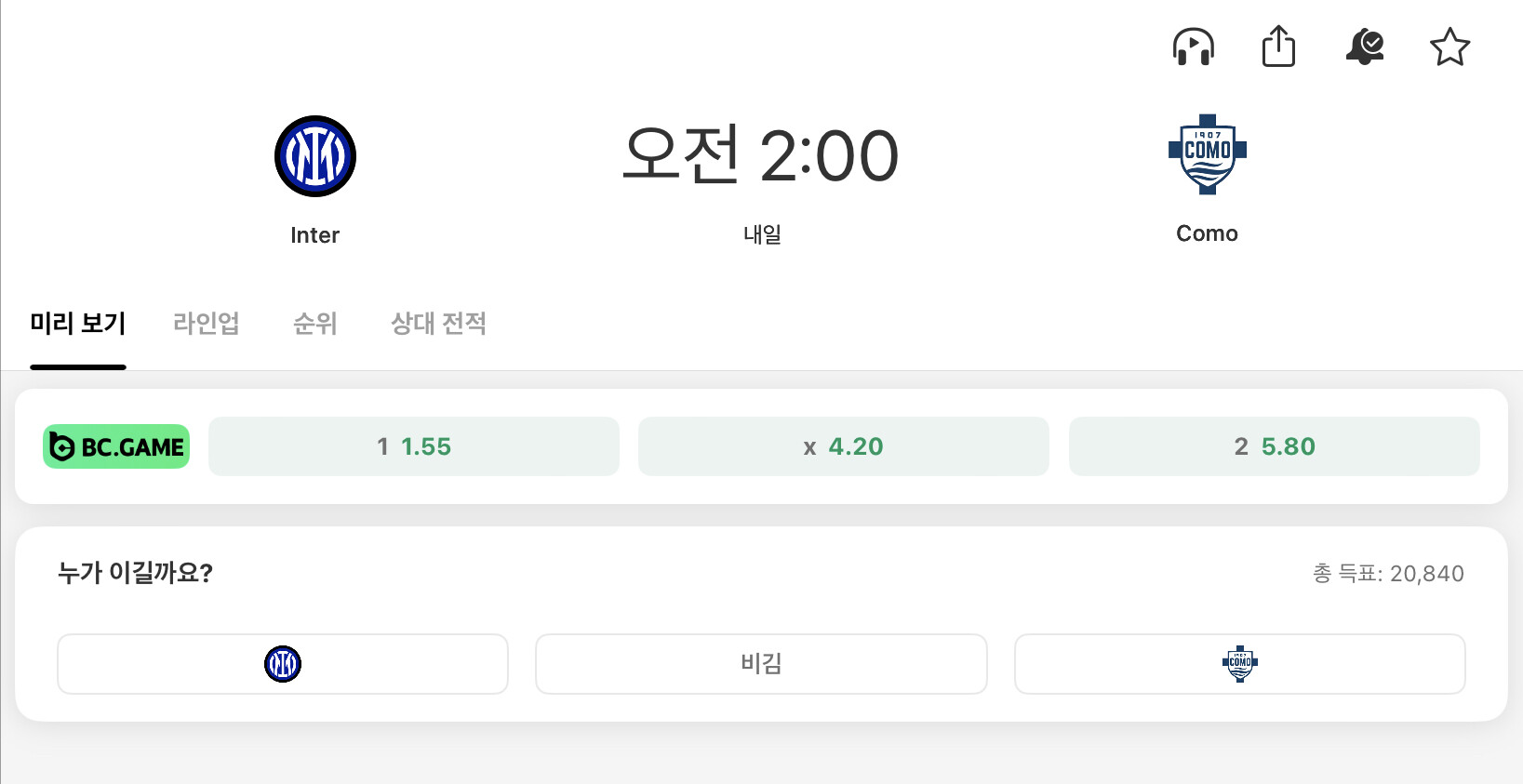Open the Como team crest
This screenshot has height=784, width=1523.
pyautogui.click(x=1207, y=154)
